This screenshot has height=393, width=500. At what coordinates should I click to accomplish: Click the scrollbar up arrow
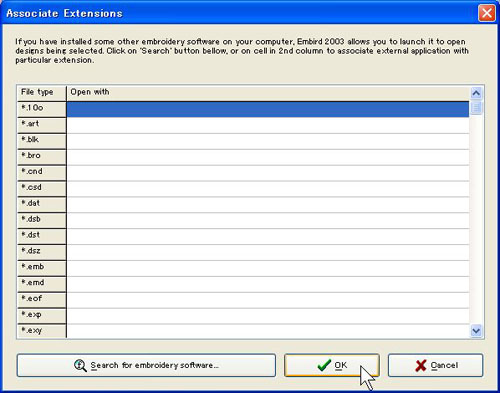click(476, 93)
